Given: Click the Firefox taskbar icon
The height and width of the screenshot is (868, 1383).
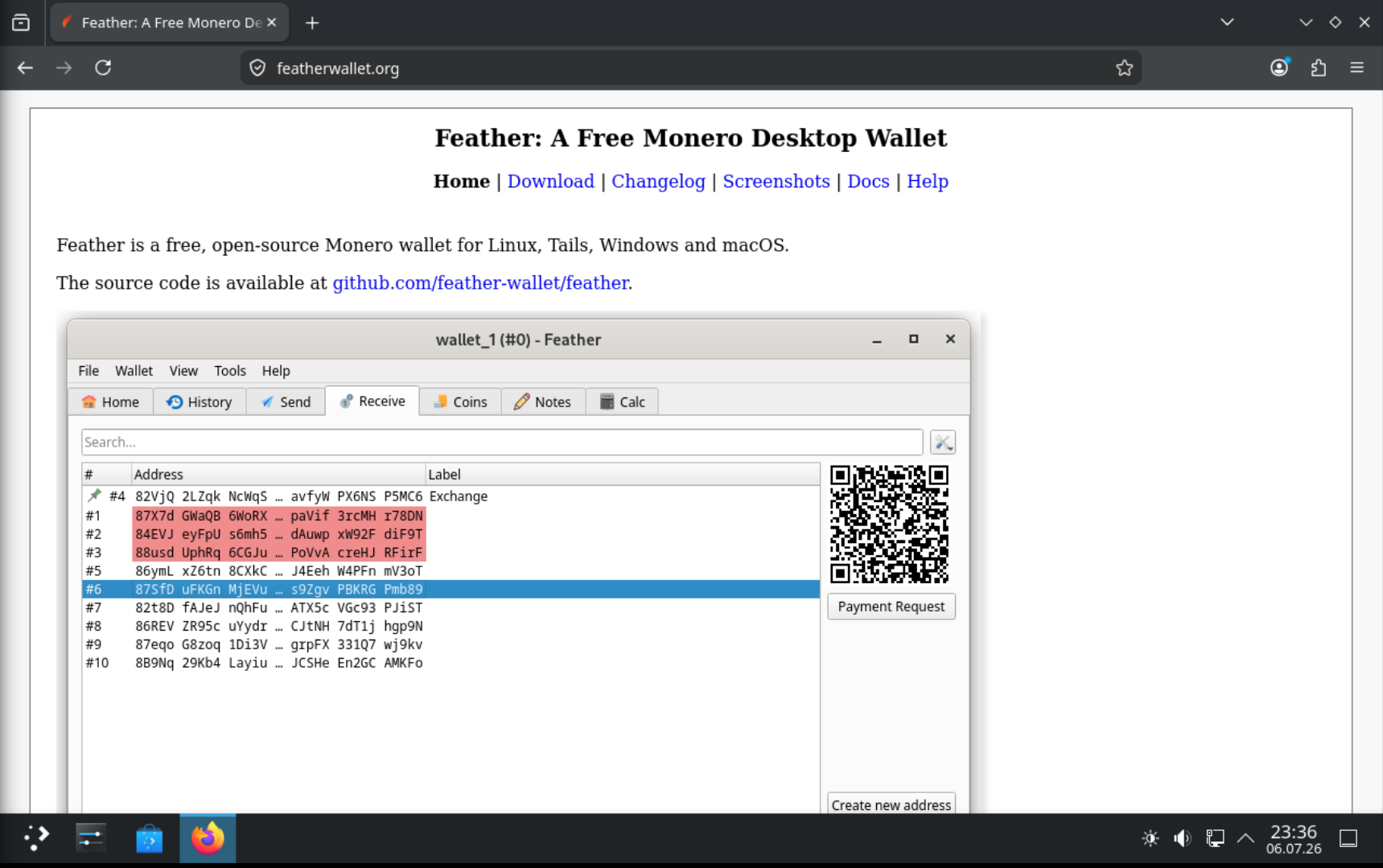Looking at the screenshot, I should click(x=208, y=838).
